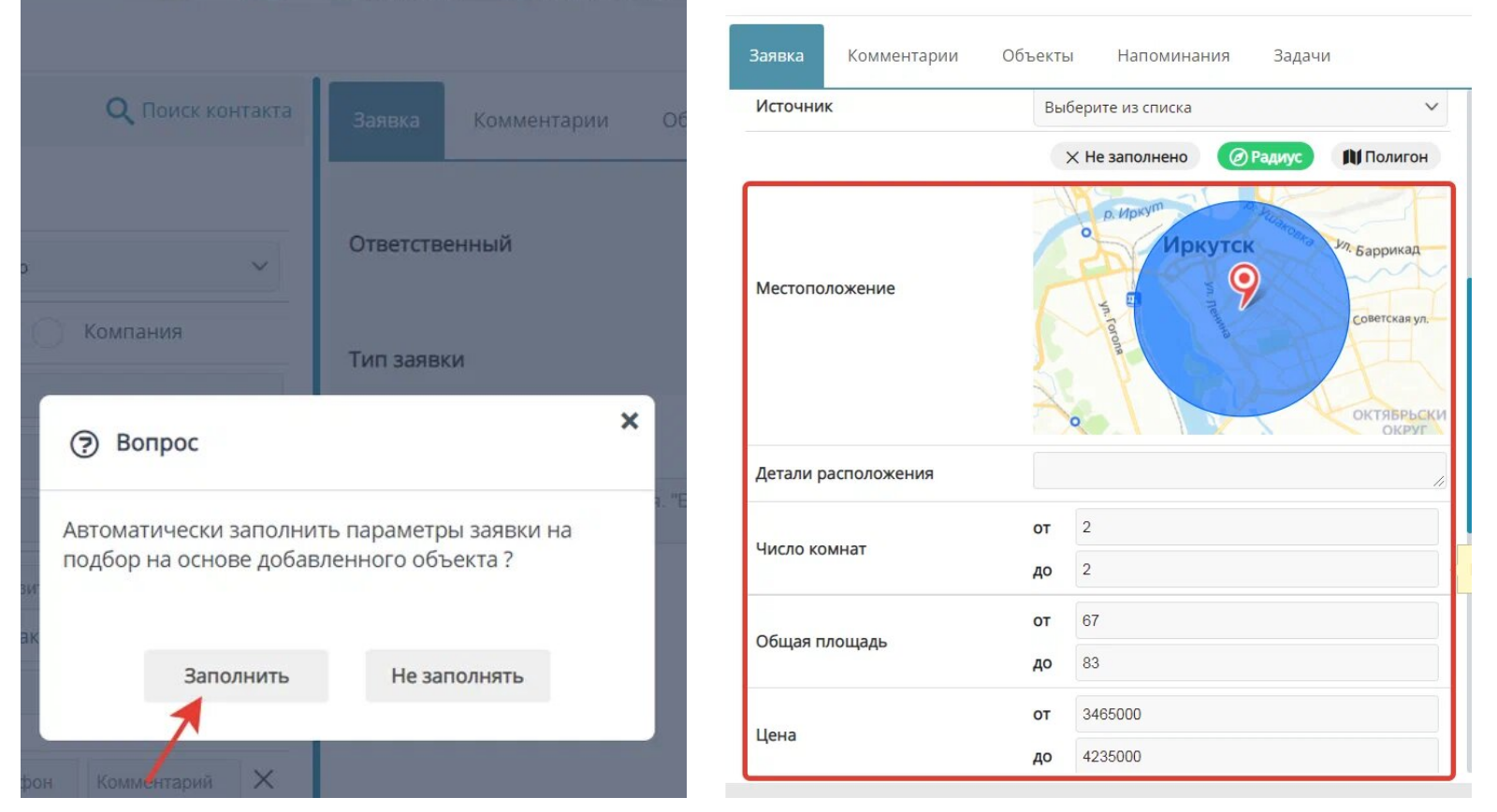
Task: Click the Иркутск map thumbnail
Action: pos(1240,311)
